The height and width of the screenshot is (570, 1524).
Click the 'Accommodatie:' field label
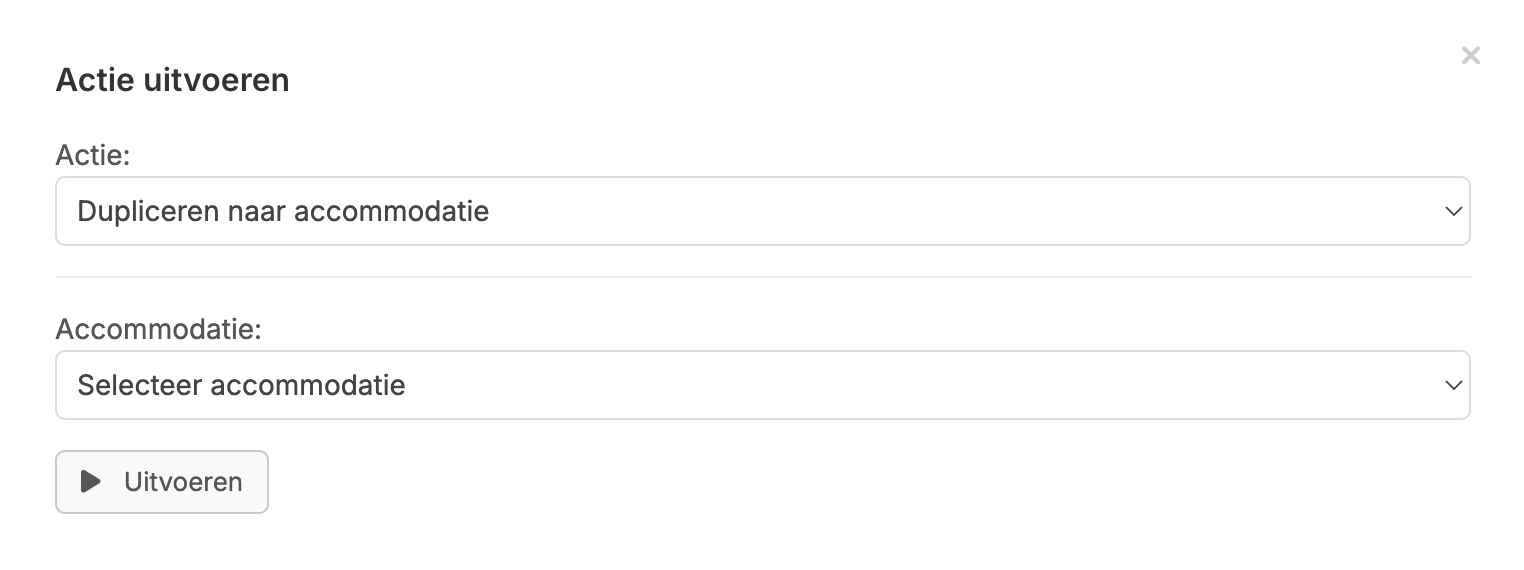coord(158,329)
